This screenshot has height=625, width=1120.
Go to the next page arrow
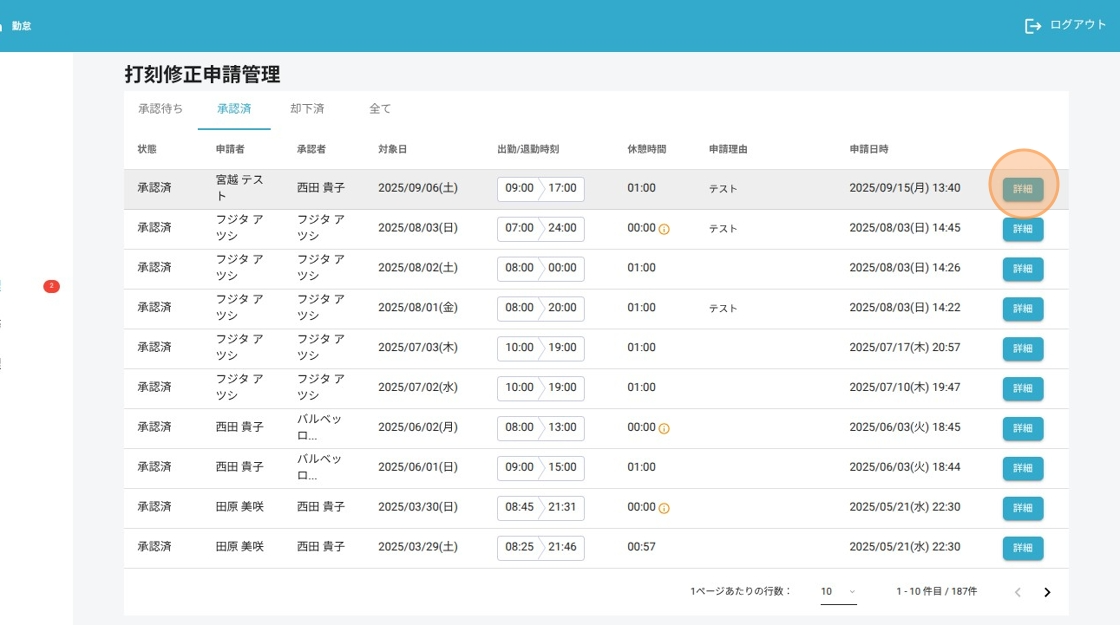(1047, 592)
